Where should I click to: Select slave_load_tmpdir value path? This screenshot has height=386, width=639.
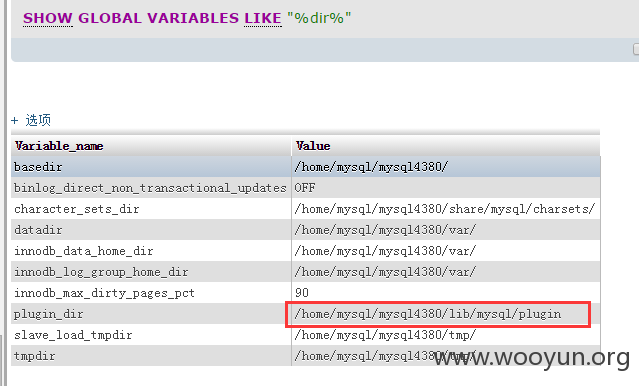(385, 335)
